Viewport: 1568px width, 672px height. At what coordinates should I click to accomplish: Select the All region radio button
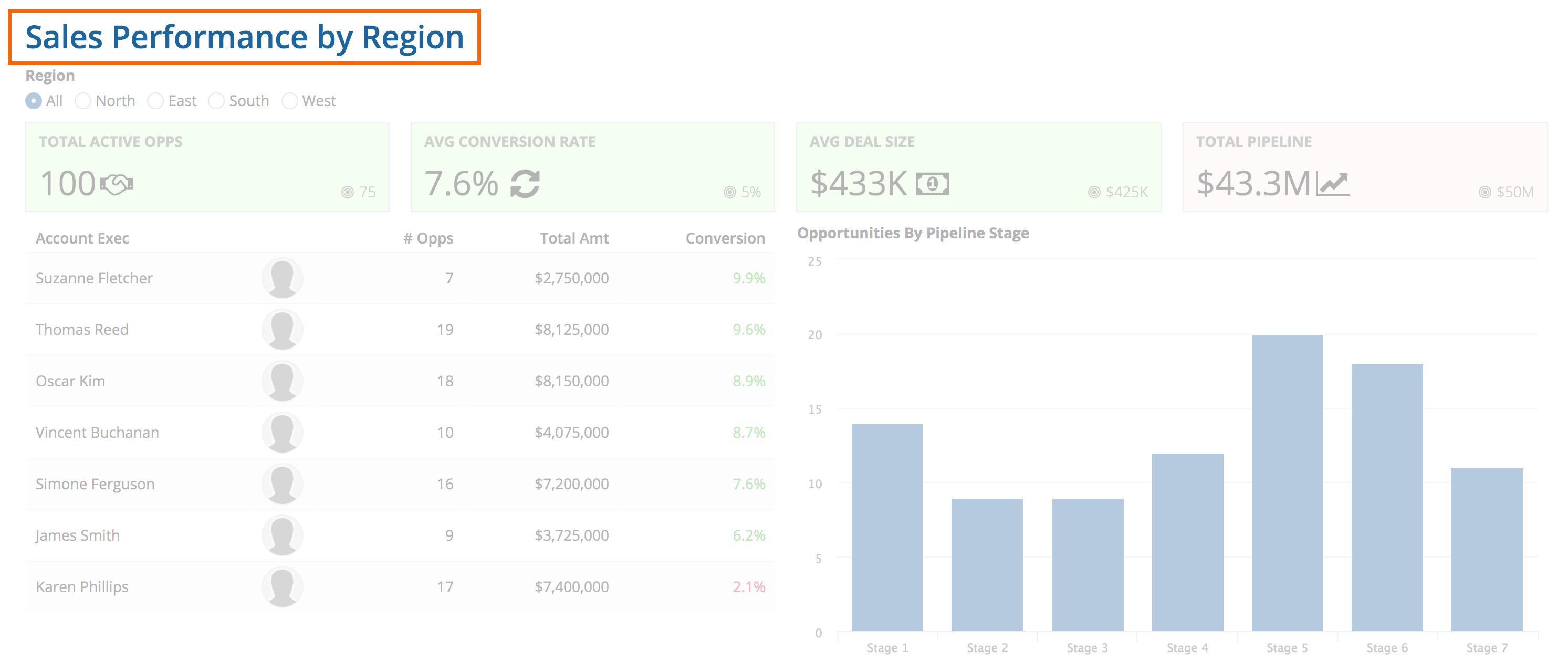point(34,100)
